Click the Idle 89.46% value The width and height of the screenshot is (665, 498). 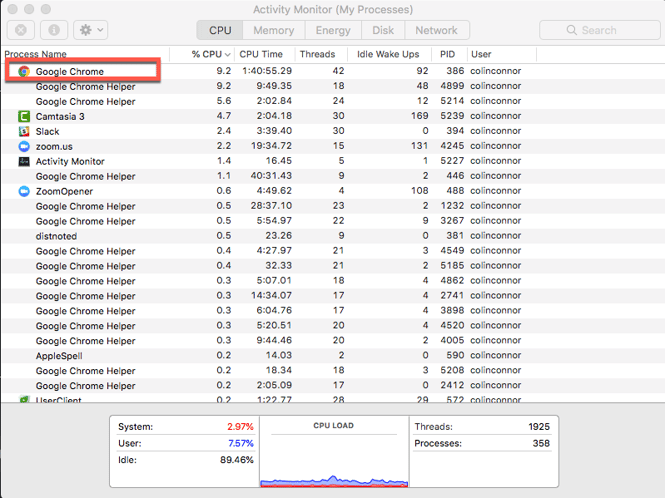237,460
